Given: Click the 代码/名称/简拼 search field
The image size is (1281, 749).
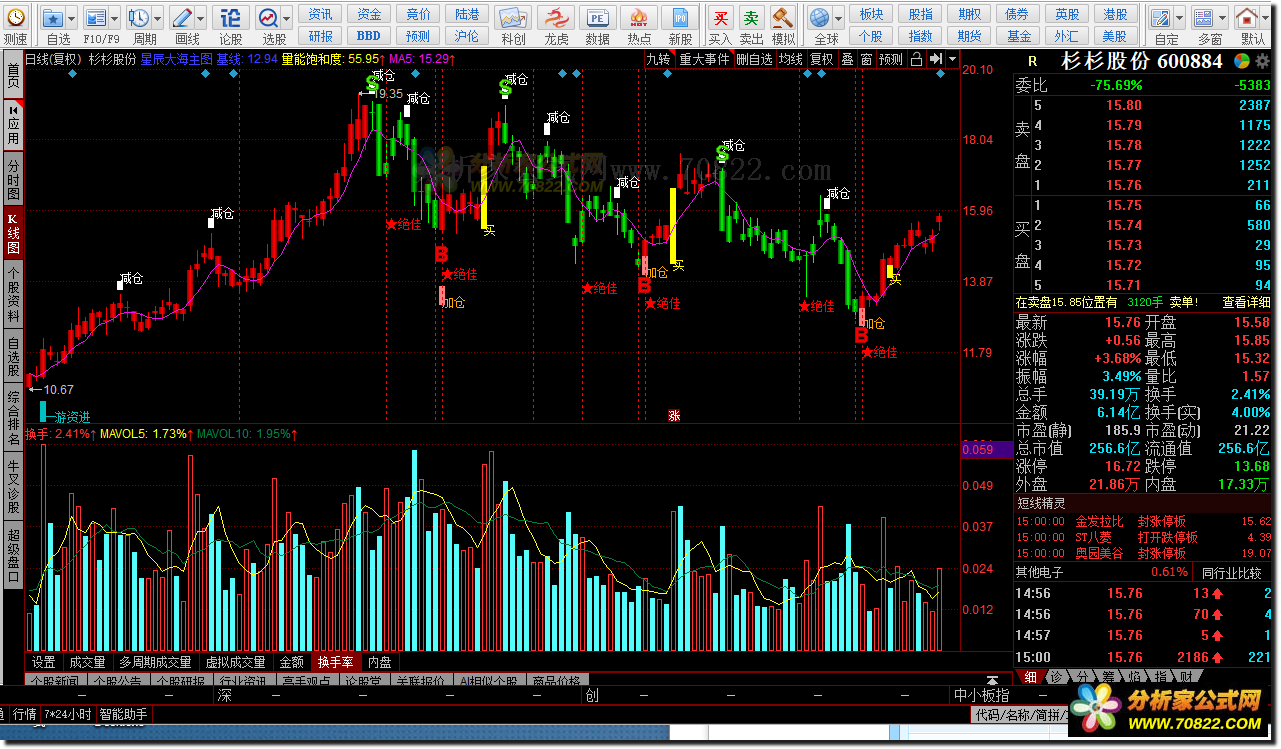Looking at the screenshot, I should (x=1020, y=715).
